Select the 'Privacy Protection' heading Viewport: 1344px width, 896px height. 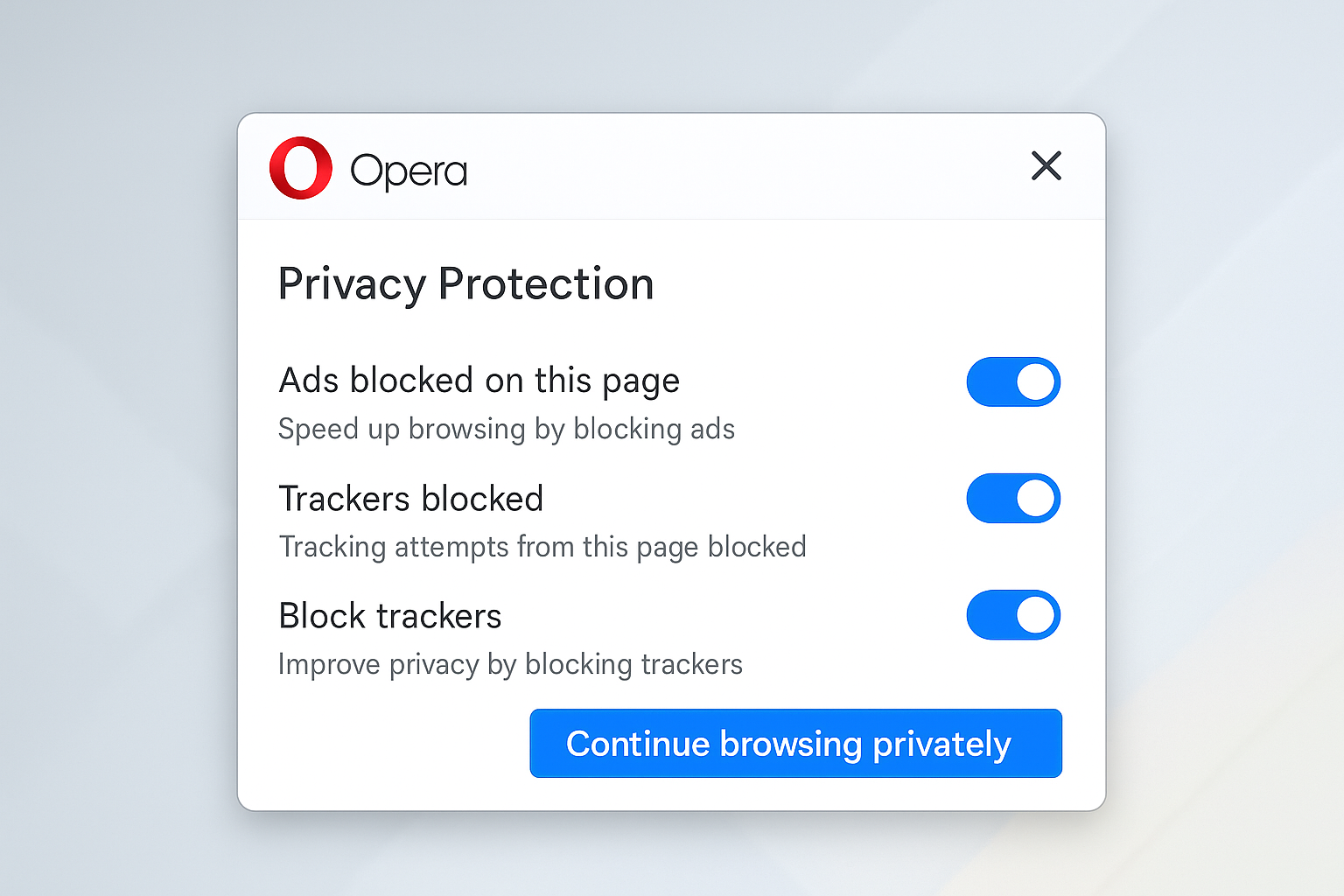coord(465,283)
